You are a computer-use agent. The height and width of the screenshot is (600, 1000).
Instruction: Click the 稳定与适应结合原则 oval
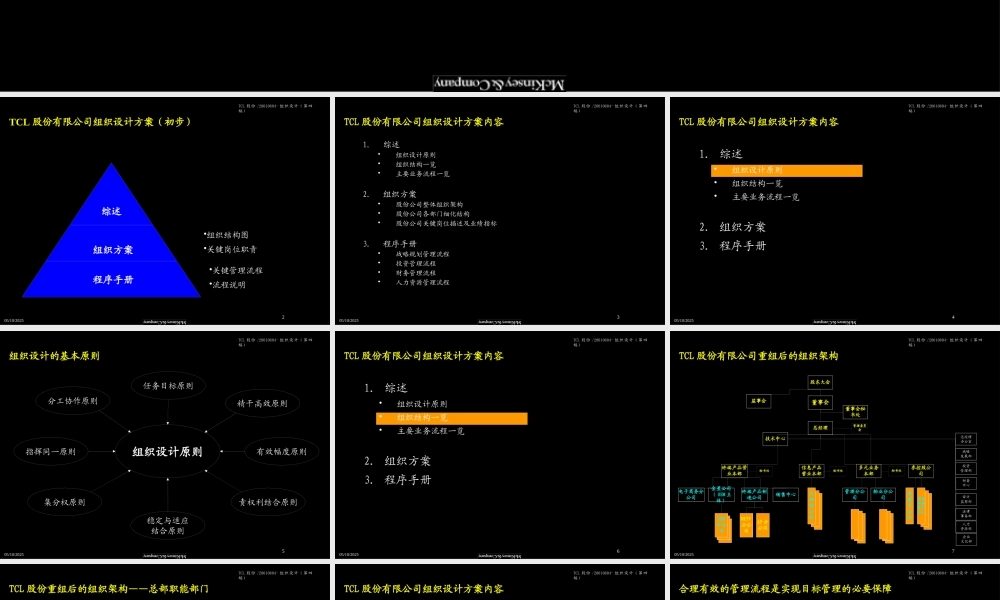point(168,525)
